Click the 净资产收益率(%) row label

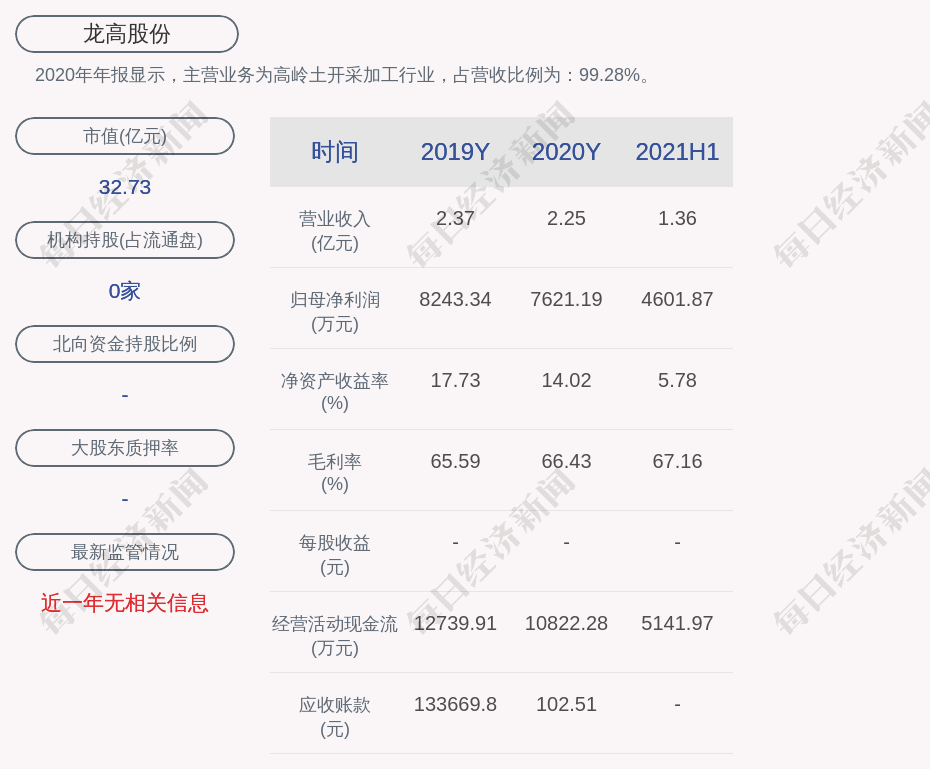pyautogui.click(x=334, y=392)
